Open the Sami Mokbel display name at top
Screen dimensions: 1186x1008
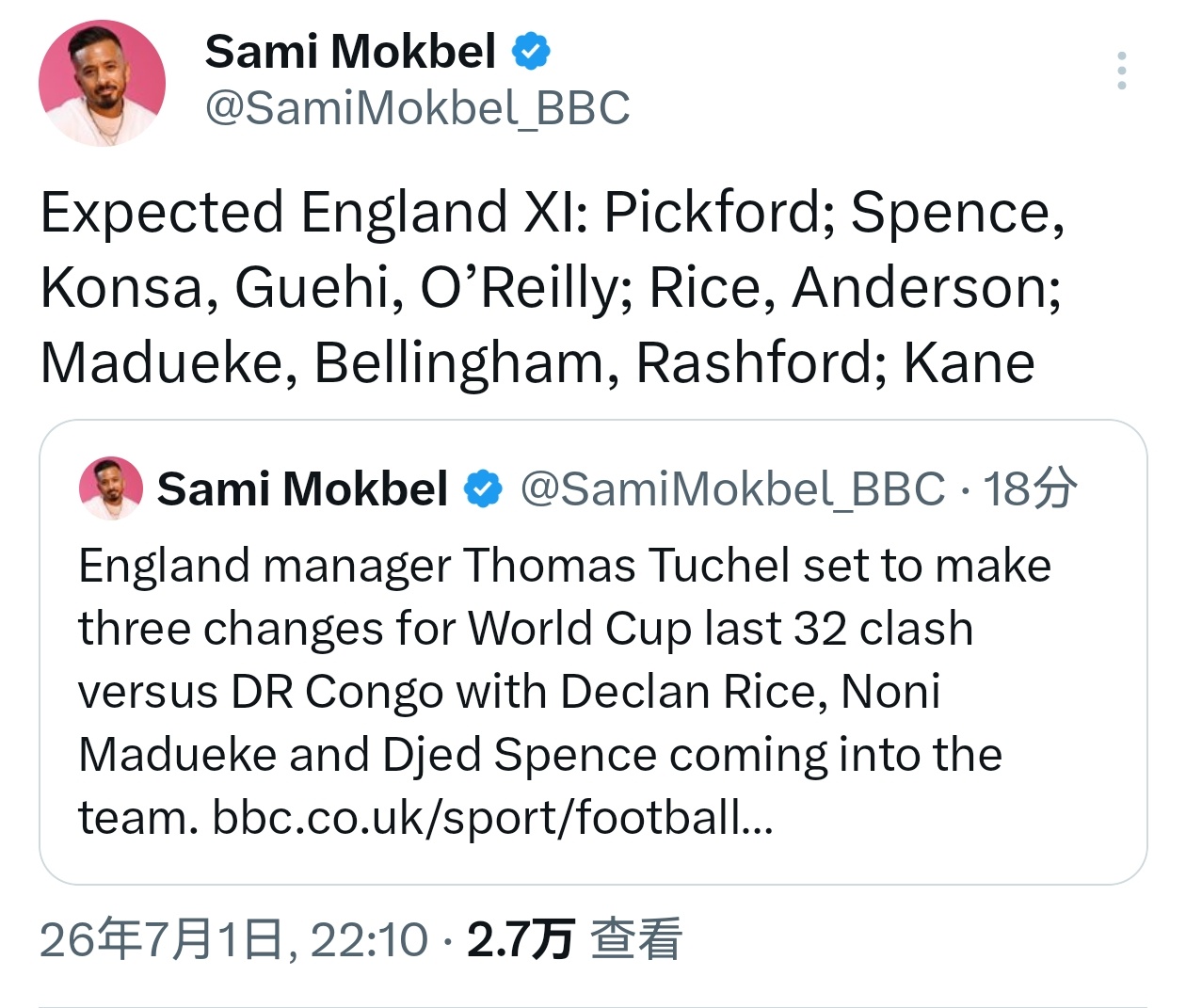(350, 51)
